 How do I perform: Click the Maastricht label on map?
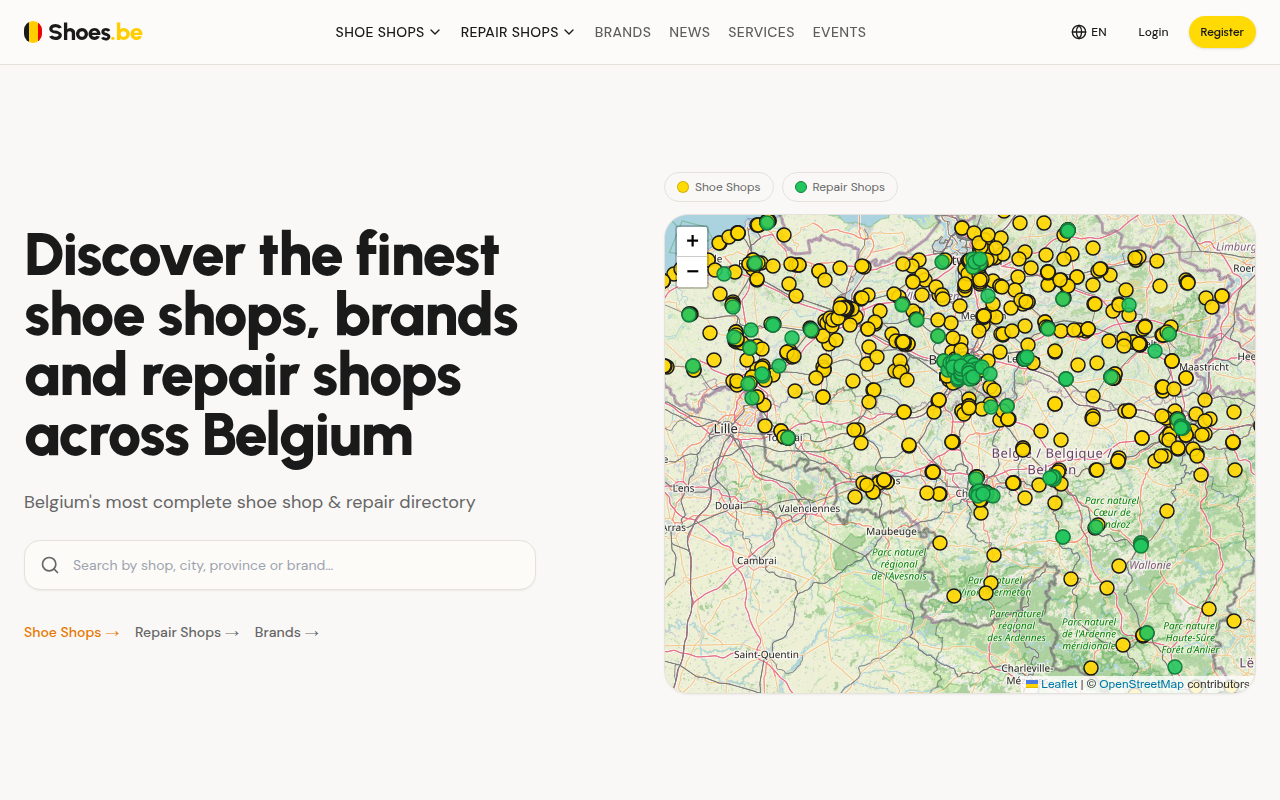point(1203,367)
